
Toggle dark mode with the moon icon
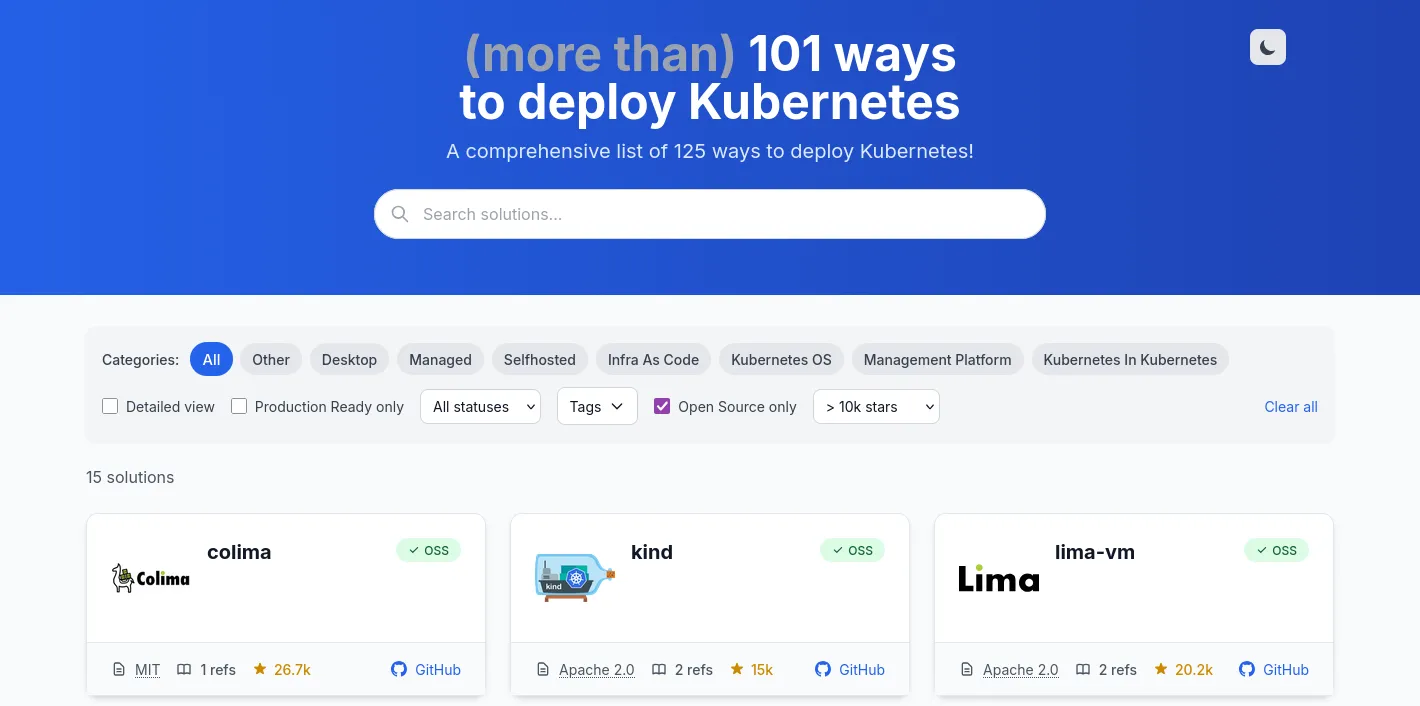click(x=1267, y=47)
